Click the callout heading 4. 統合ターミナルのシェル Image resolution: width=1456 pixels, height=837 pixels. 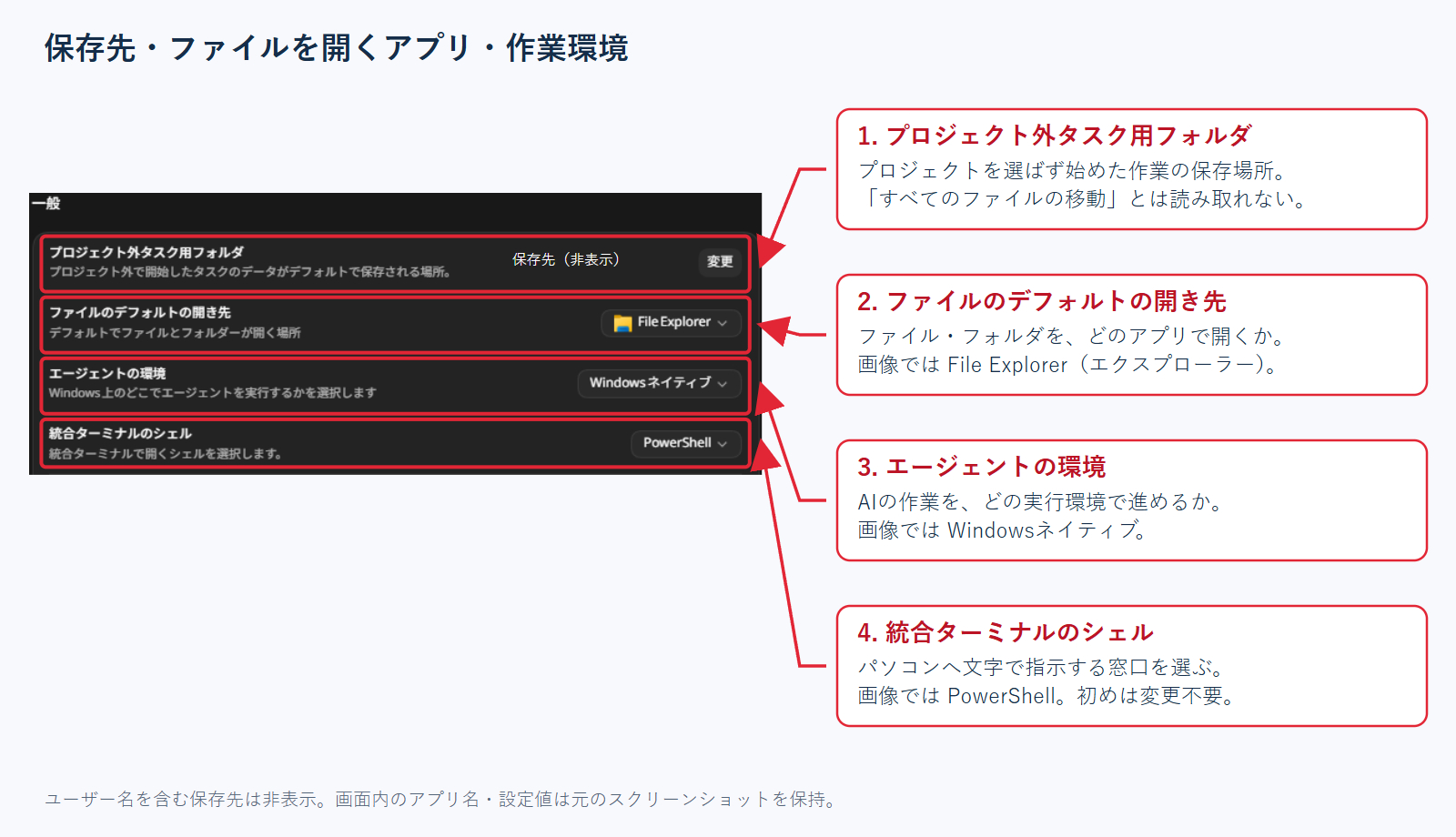click(x=1005, y=632)
